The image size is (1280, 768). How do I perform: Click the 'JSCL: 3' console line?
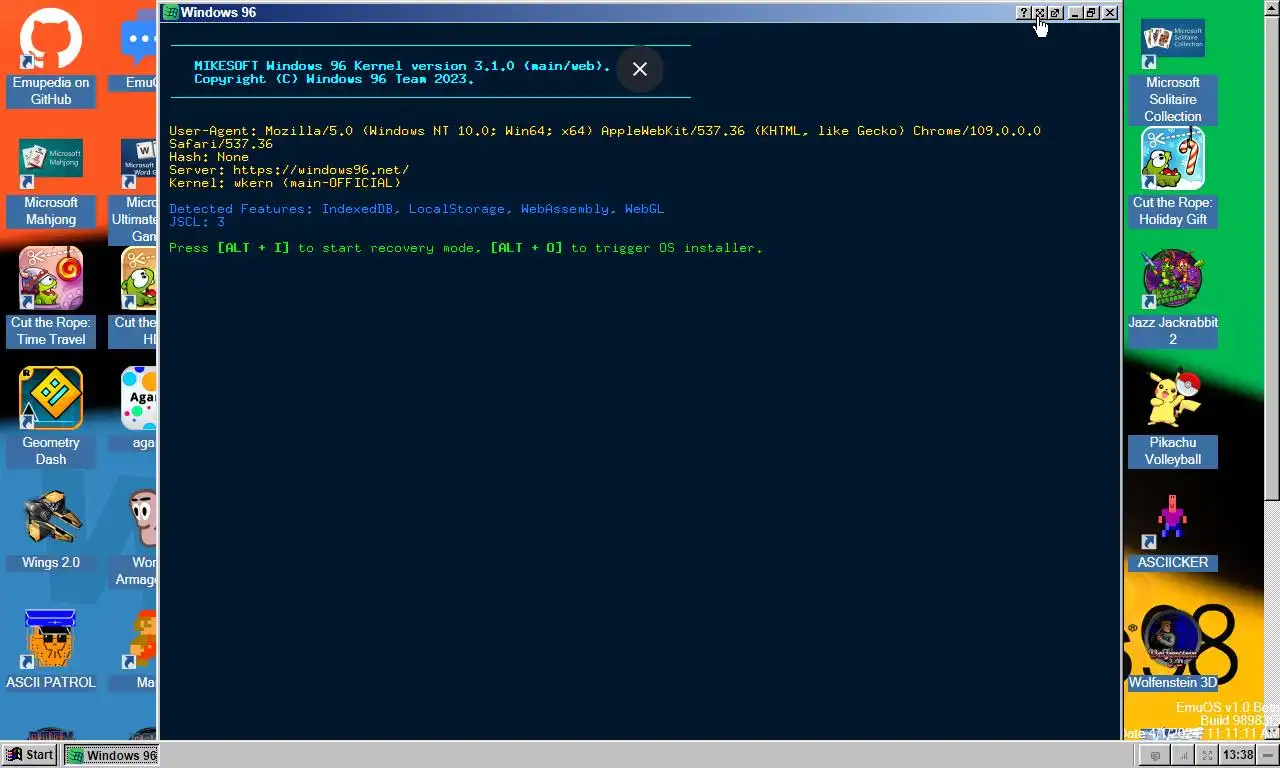click(197, 222)
